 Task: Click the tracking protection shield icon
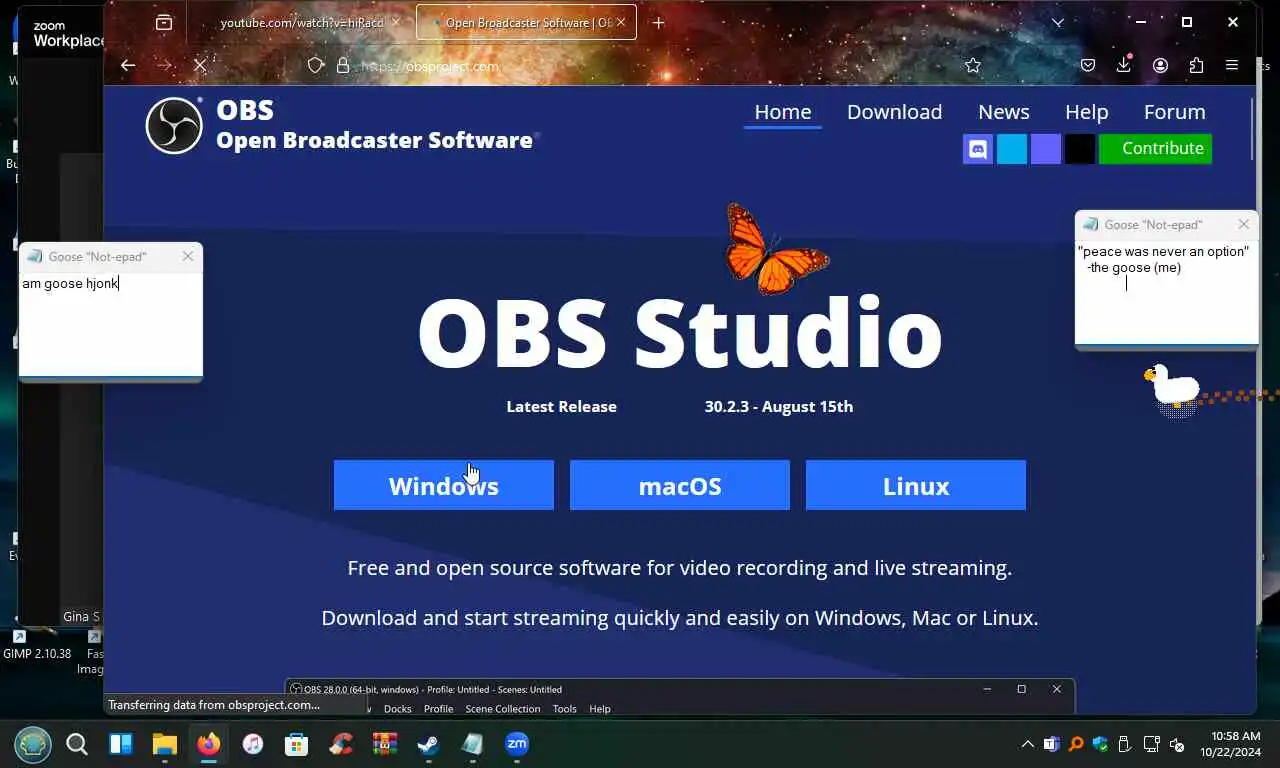pos(316,65)
